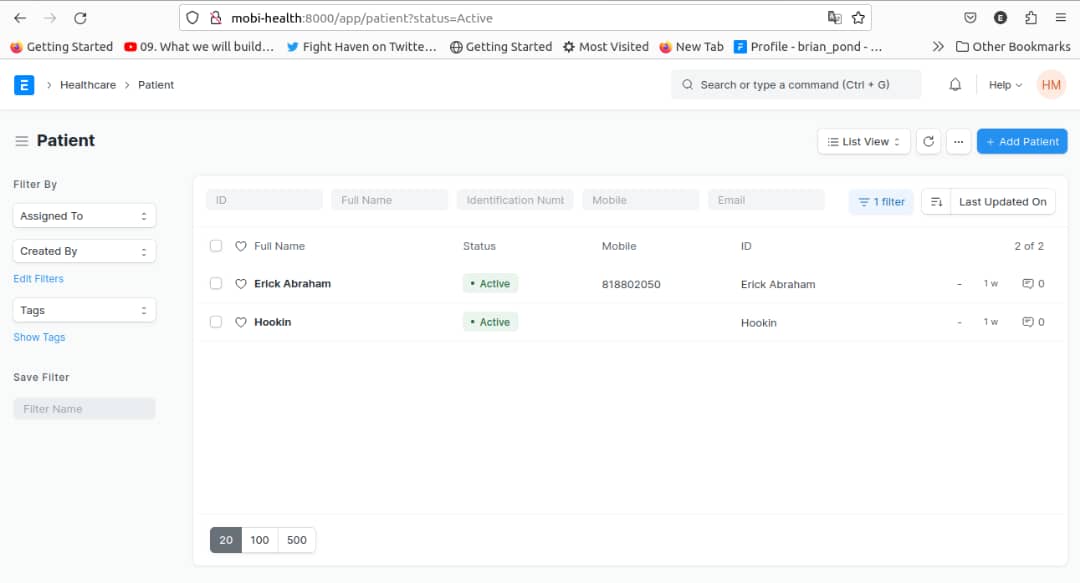
Task: Select 100 records per page
Action: (260, 540)
